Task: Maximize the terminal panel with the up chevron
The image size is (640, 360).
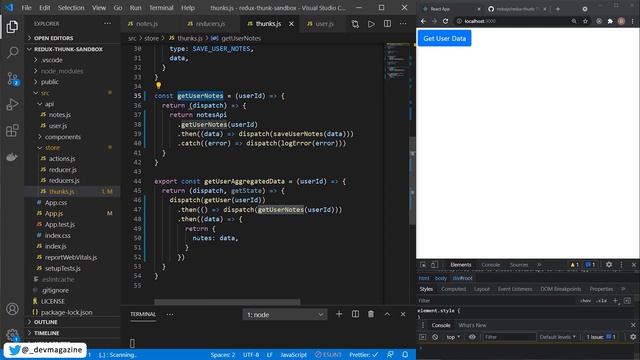Action: (x=387, y=314)
